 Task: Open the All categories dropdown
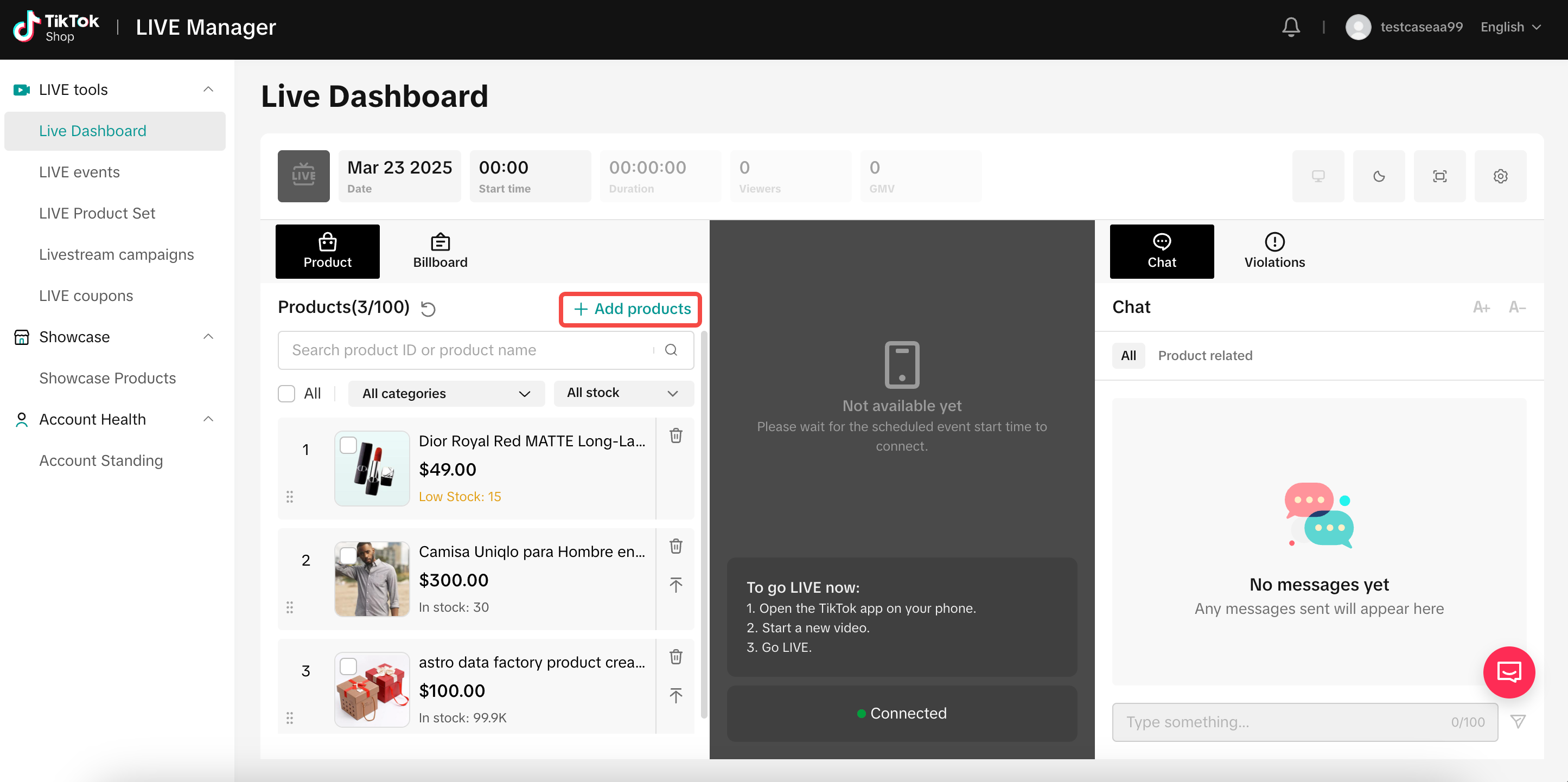445,393
